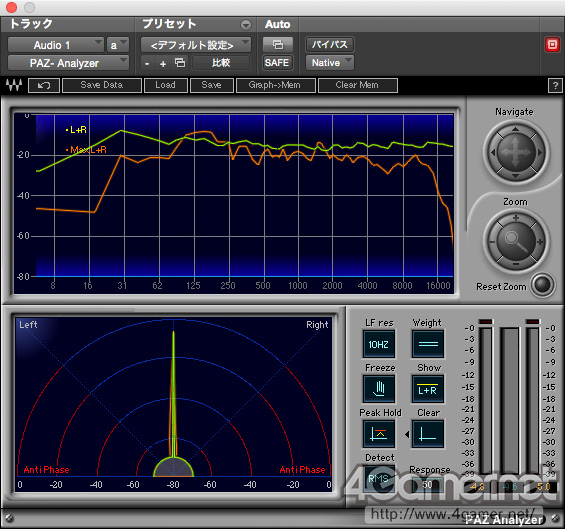Open the Audio 1 track dropdown
The height and width of the screenshot is (529, 565).
click(x=56, y=45)
